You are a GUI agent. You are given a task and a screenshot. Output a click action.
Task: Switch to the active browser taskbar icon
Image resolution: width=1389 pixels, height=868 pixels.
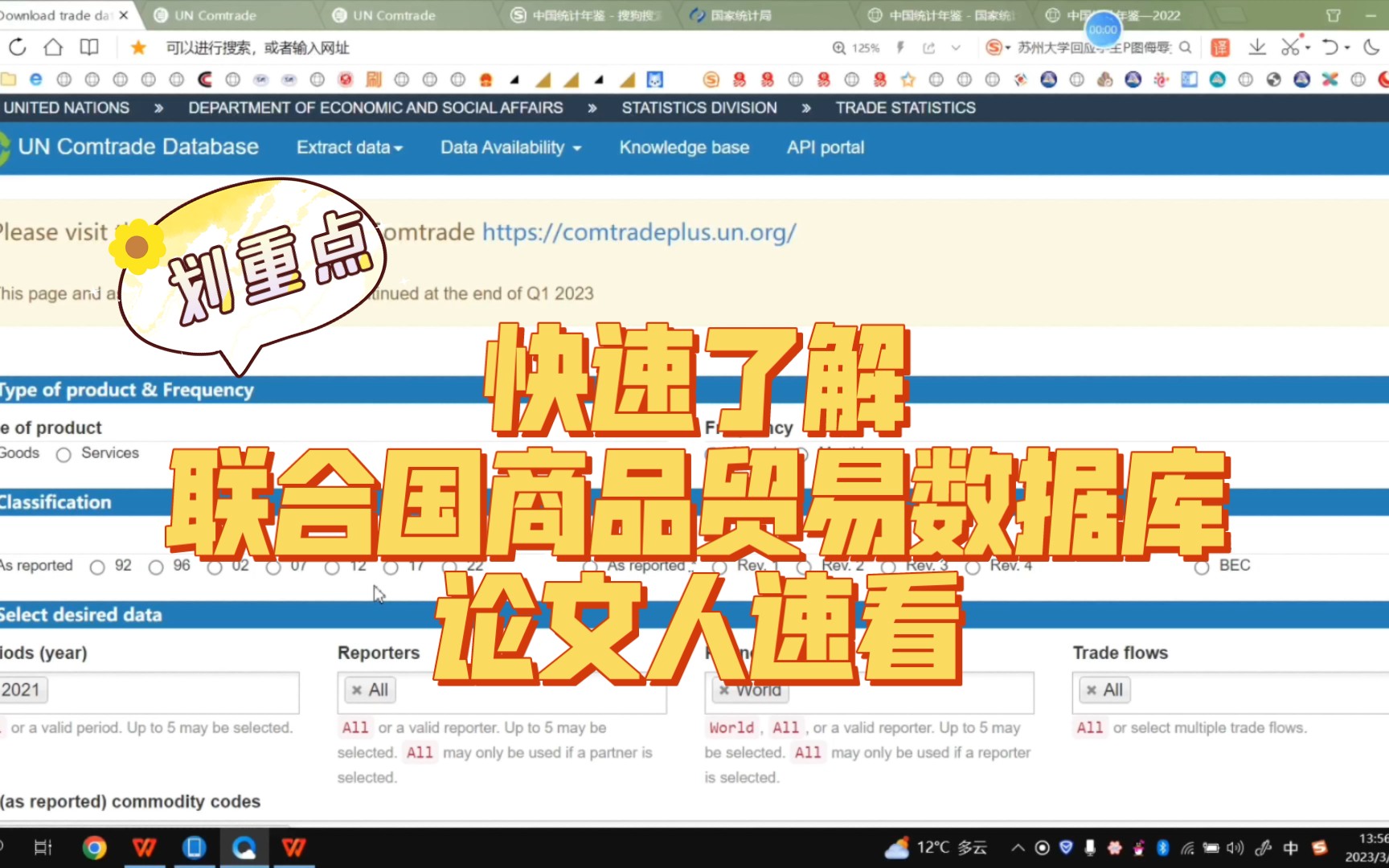[244, 847]
